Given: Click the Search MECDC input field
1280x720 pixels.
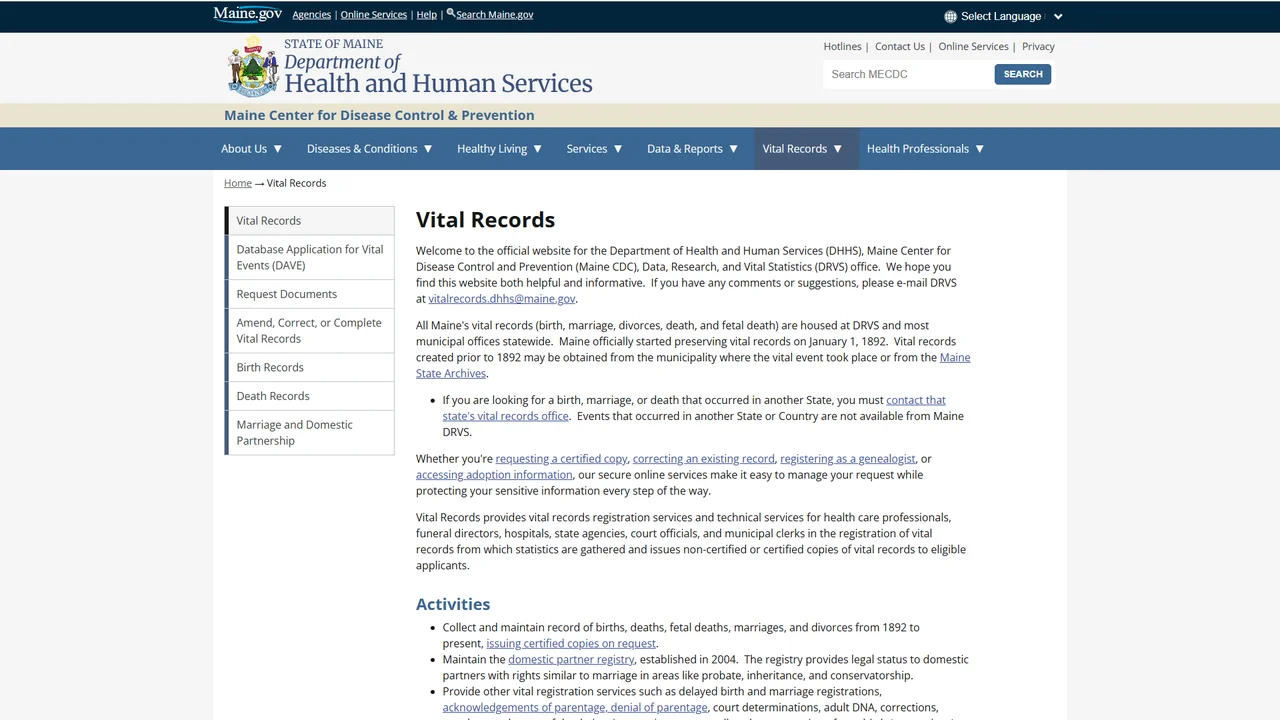Looking at the screenshot, I should (x=907, y=74).
